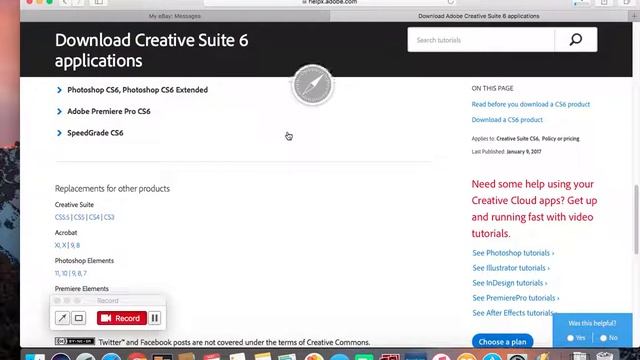
Task: Open a new Safari tab with plus
Action: [634, 16]
